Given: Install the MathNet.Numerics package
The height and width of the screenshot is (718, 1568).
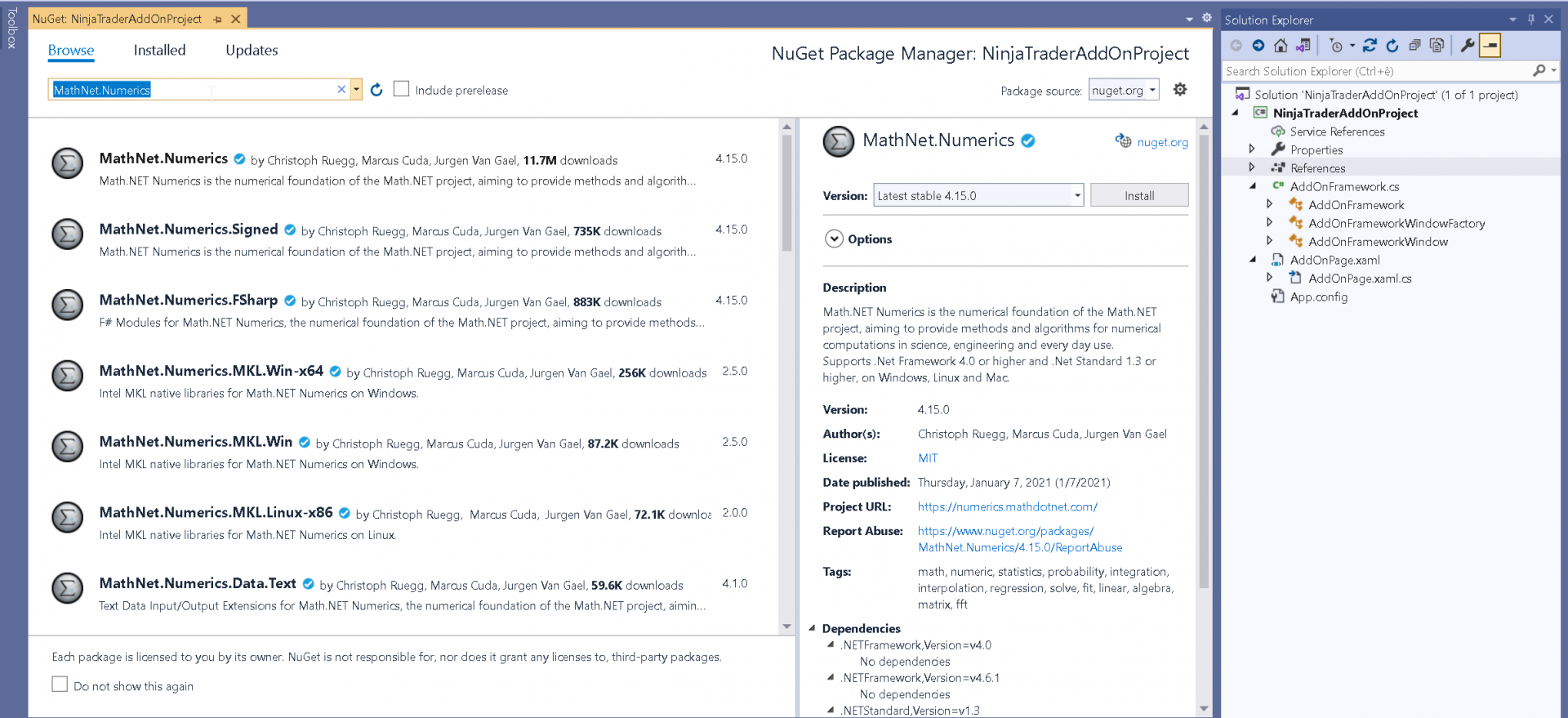Looking at the screenshot, I should [x=1139, y=195].
